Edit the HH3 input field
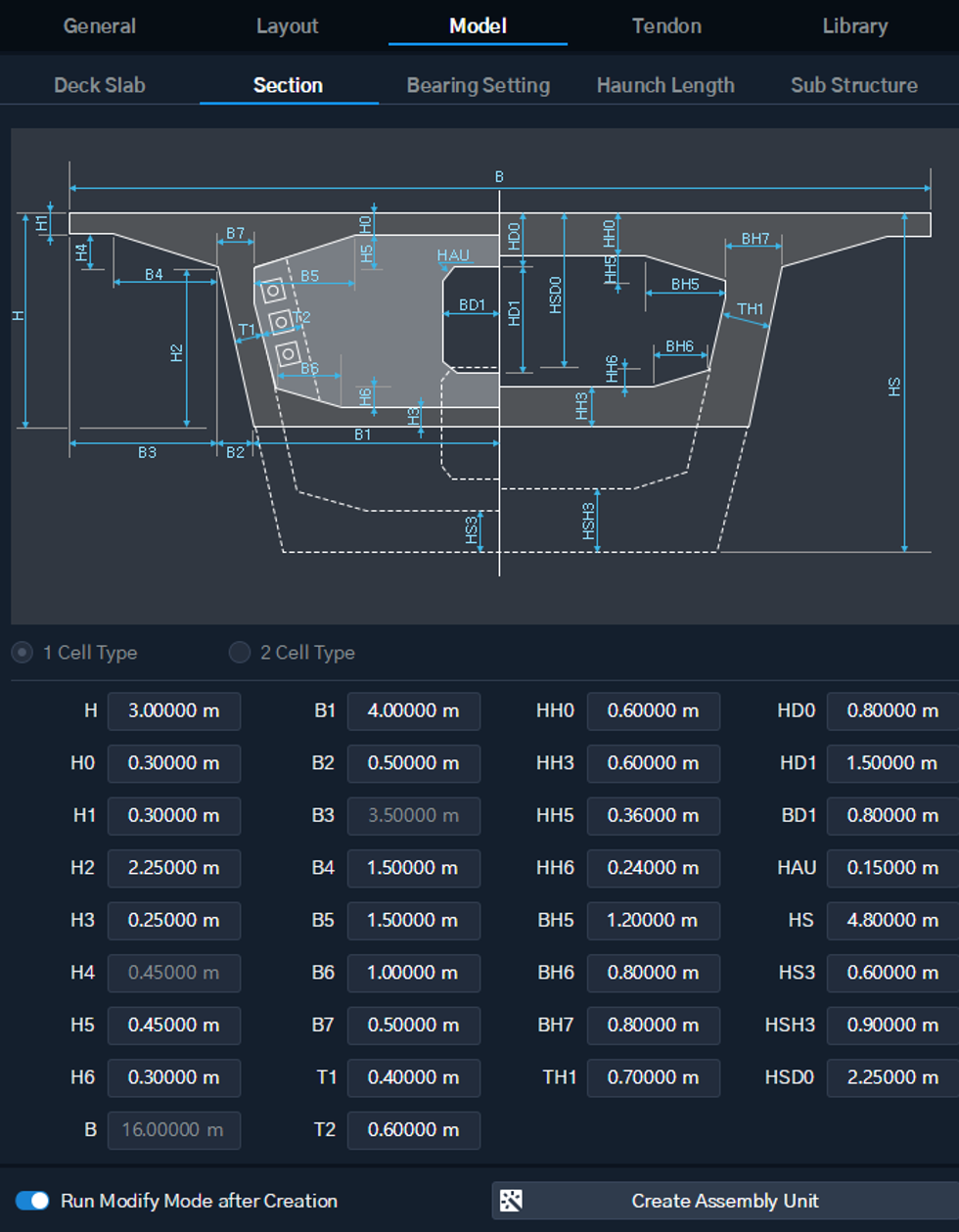This screenshot has height=1232, width=959. (x=654, y=763)
